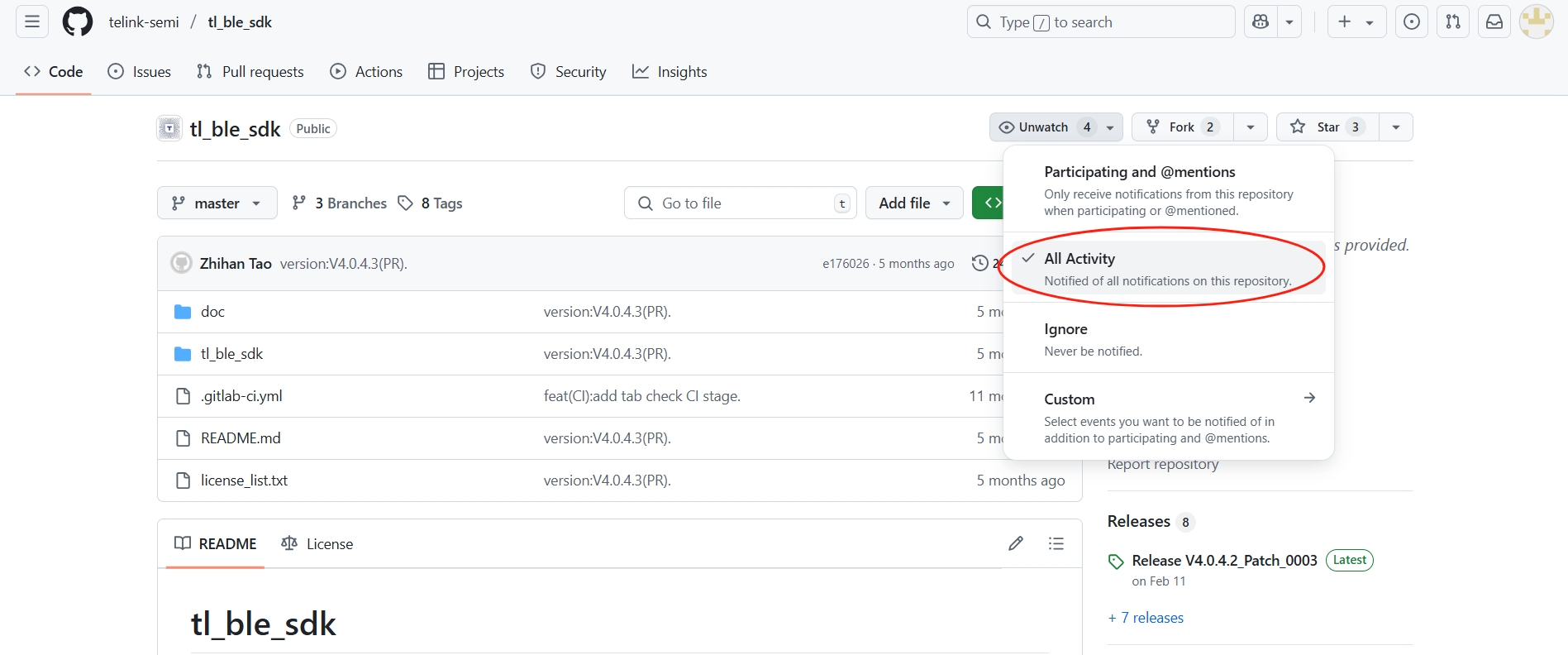The width and height of the screenshot is (1568, 655).
Task: Open Zhihan Tao author link
Action: [236, 263]
